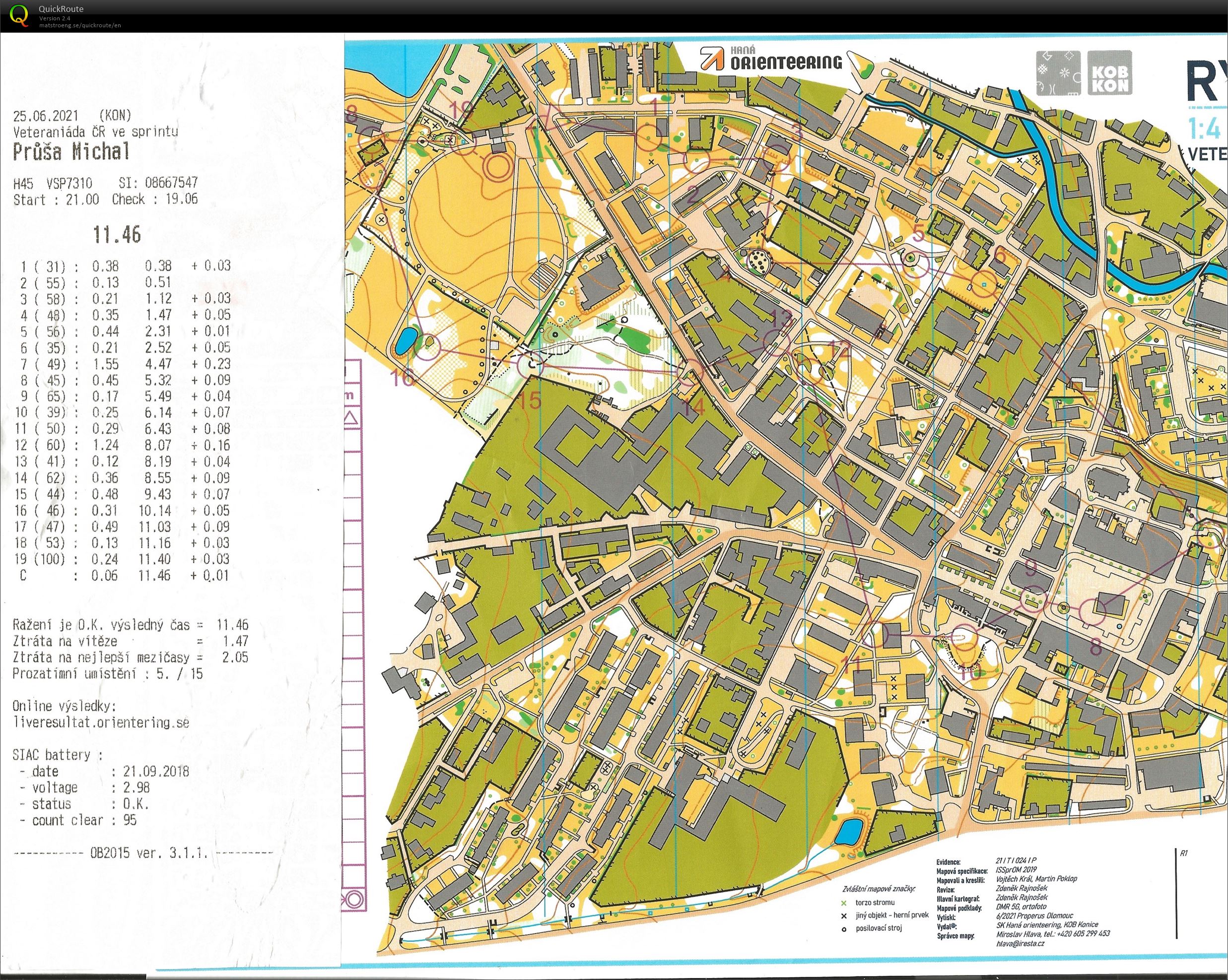Image resolution: width=1228 pixels, height=980 pixels.
Task: Click the date '25.06.2021' on the receipt
Action: click(x=46, y=116)
